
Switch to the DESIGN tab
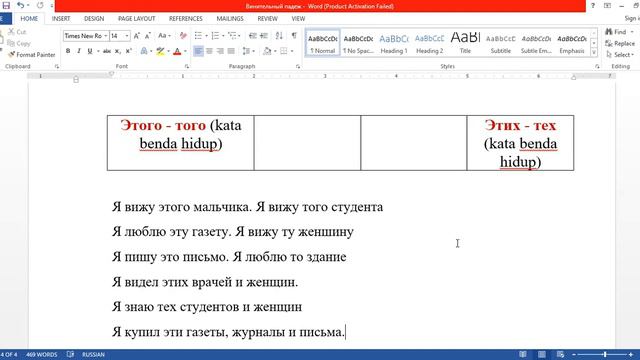pos(94,19)
